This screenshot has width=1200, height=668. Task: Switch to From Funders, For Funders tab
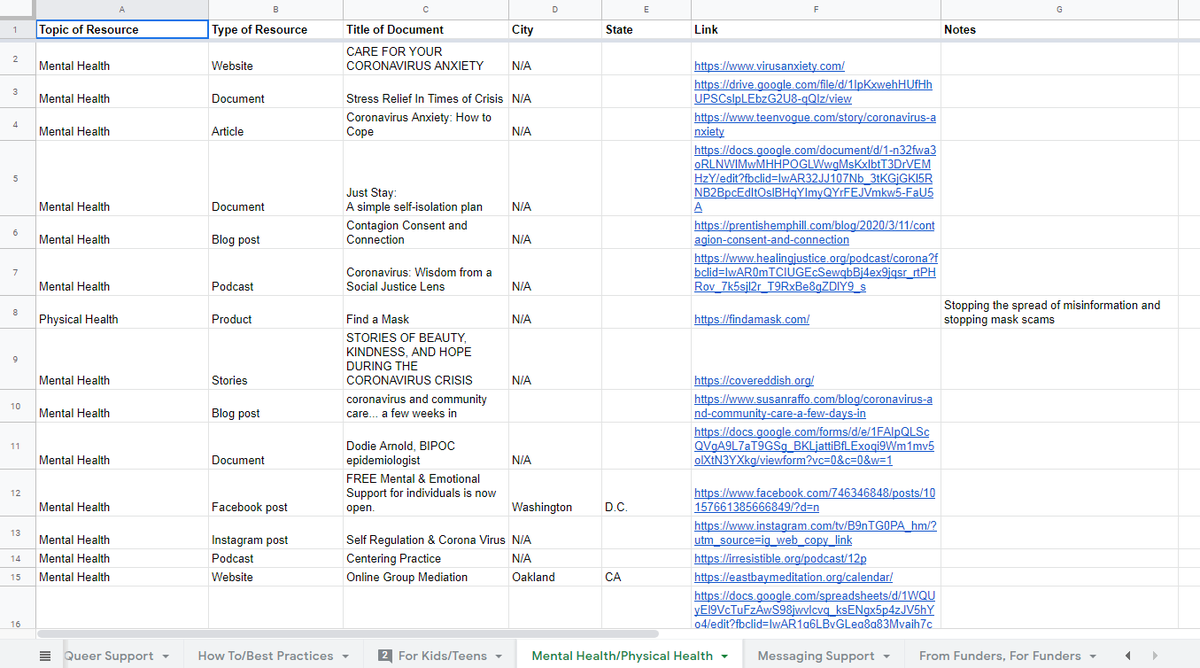point(1000,656)
